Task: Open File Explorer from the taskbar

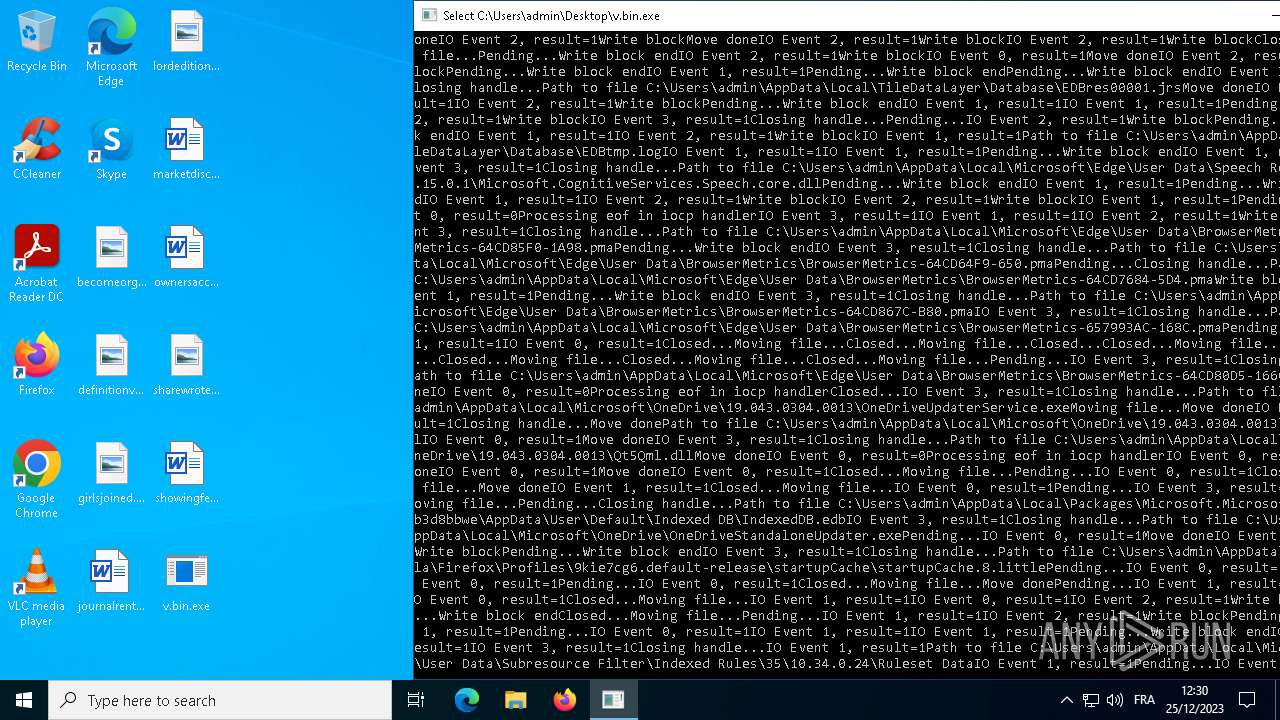Action: click(515, 700)
